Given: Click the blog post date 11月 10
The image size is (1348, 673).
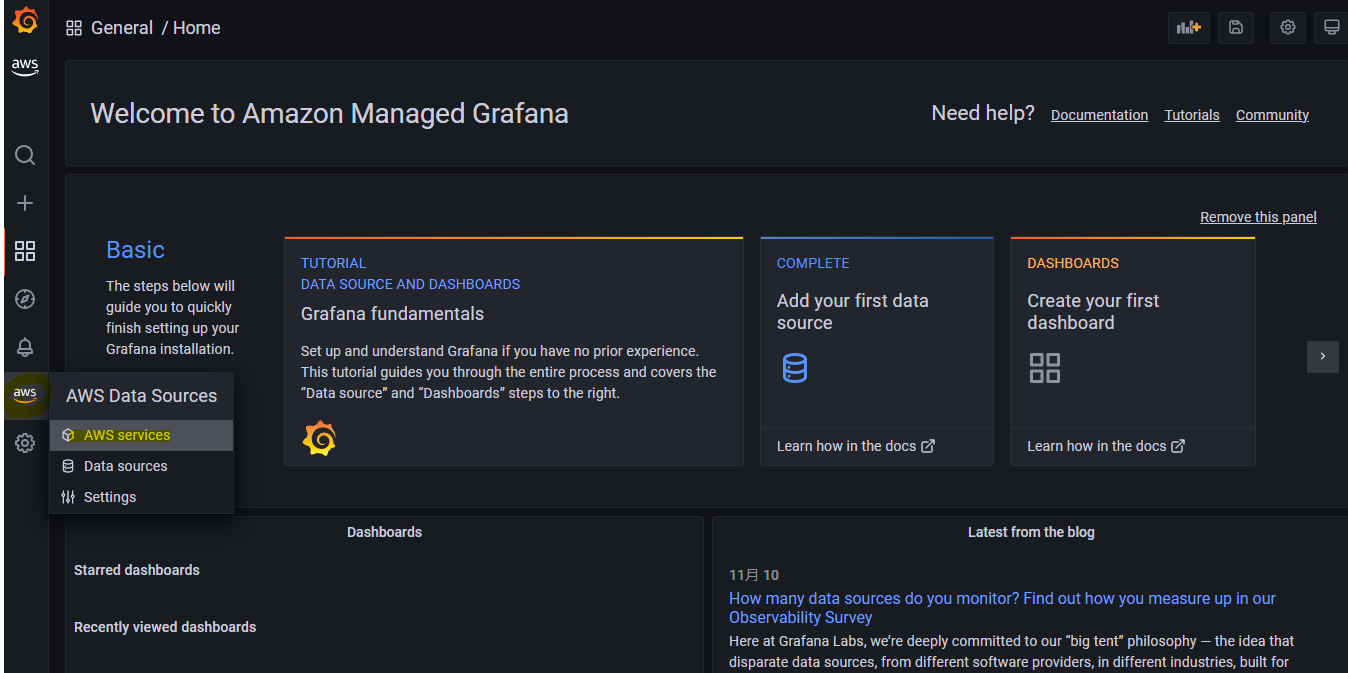Looking at the screenshot, I should tap(754, 575).
